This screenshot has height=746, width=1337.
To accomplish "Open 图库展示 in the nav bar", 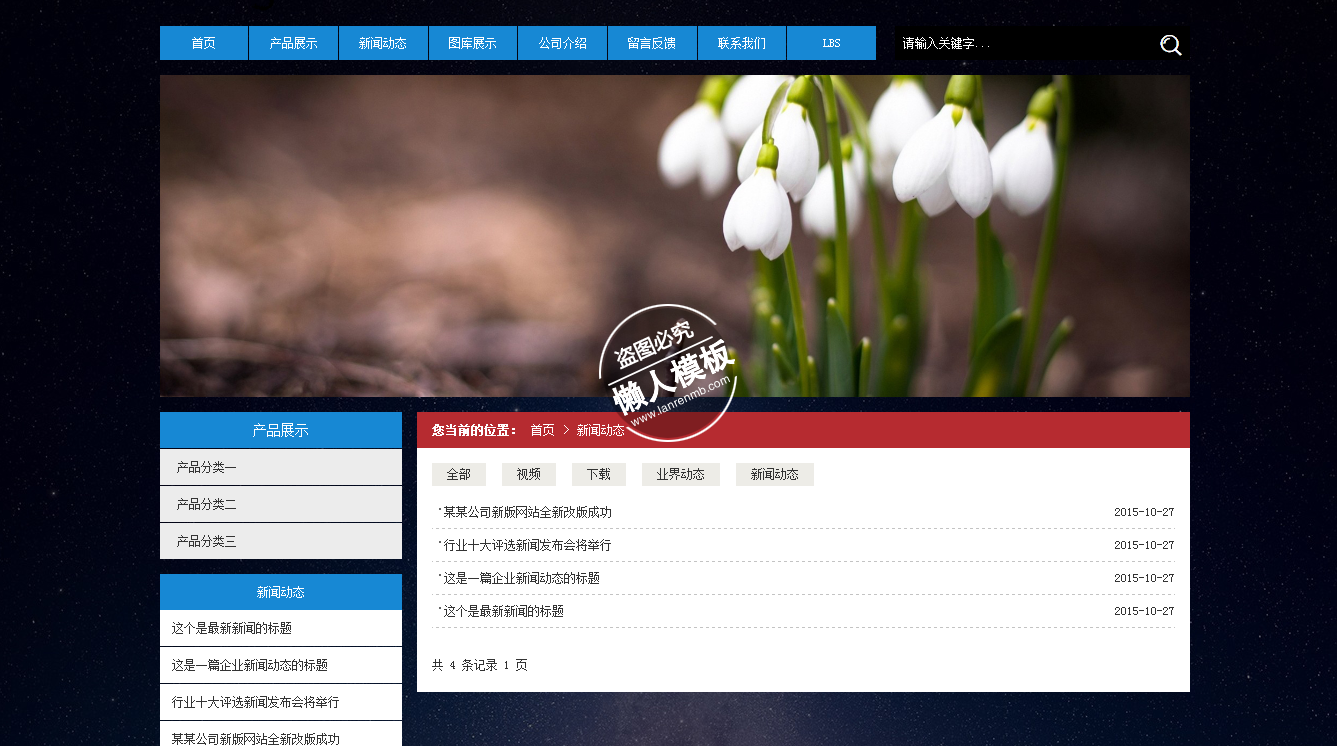I will [472, 43].
